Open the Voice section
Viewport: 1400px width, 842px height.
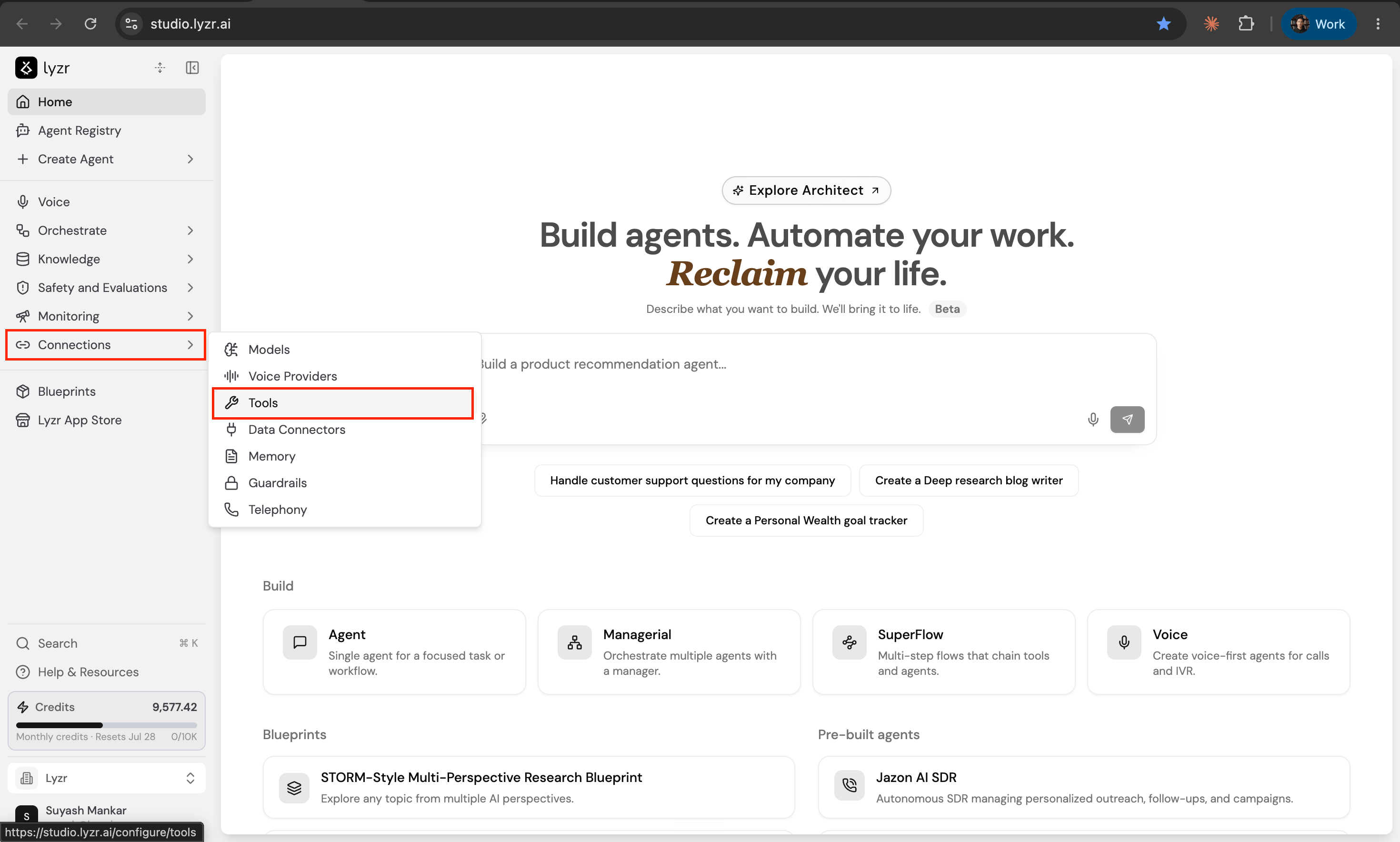pyautogui.click(x=107, y=201)
